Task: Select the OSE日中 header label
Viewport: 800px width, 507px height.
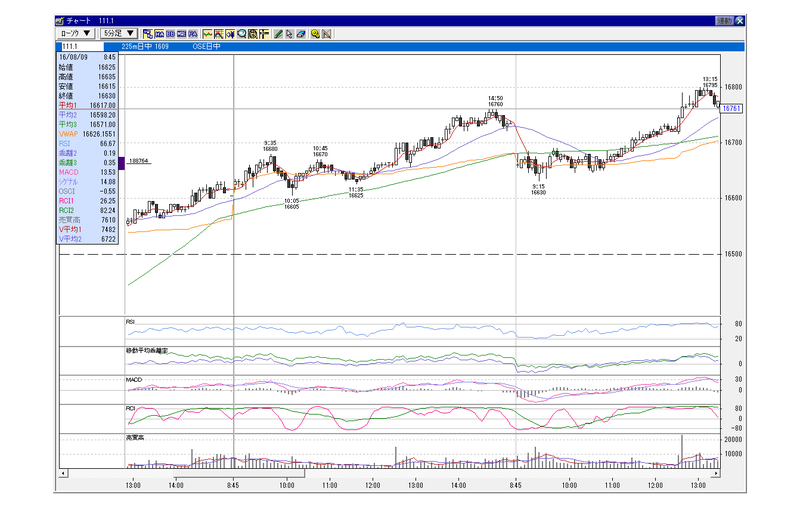Action: pos(206,46)
